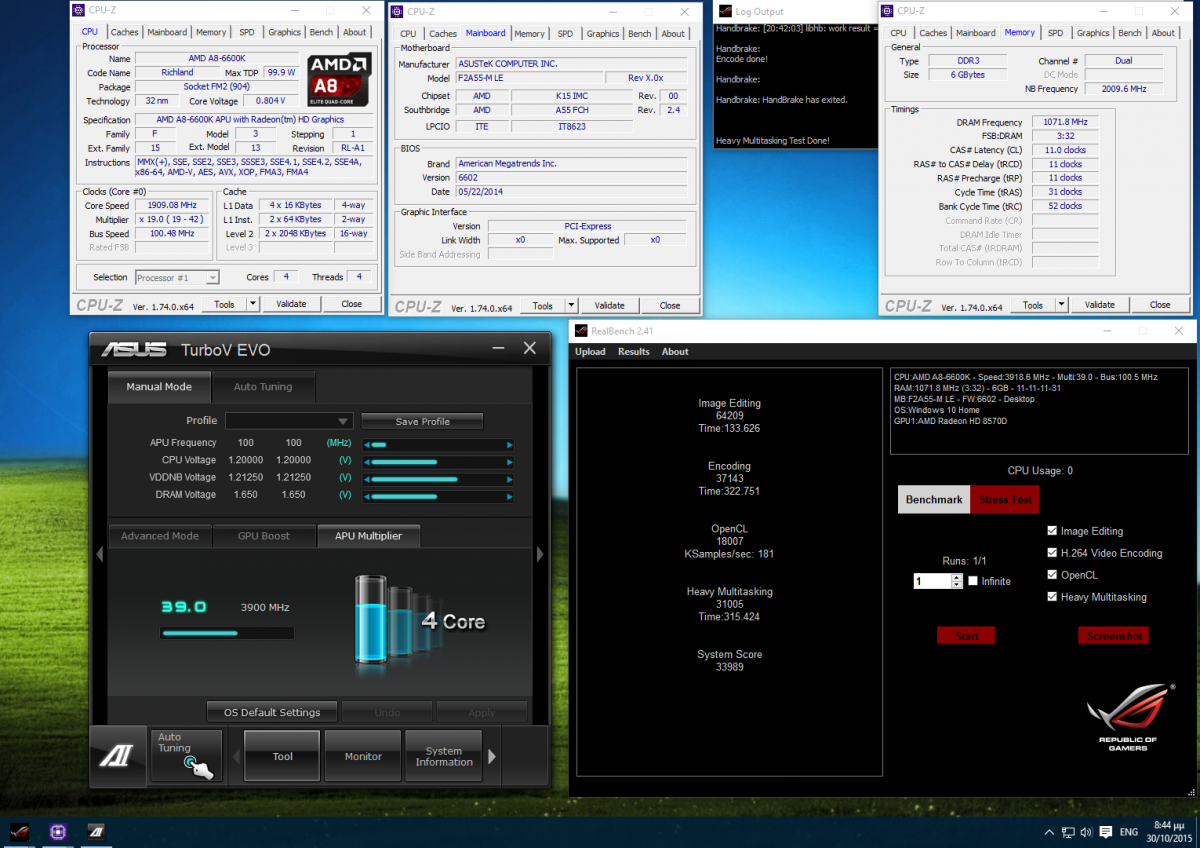Select the Advanced Mode tab
The height and width of the screenshot is (848, 1200).
pyautogui.click(x=160, y=536)
